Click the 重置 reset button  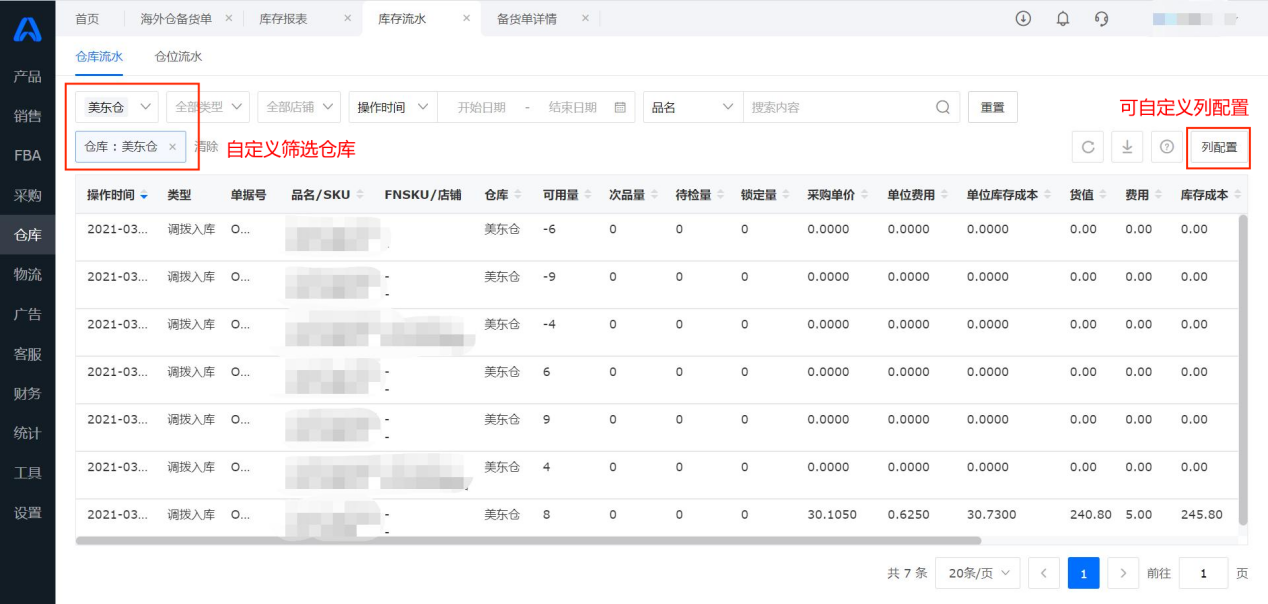(993, 107)
